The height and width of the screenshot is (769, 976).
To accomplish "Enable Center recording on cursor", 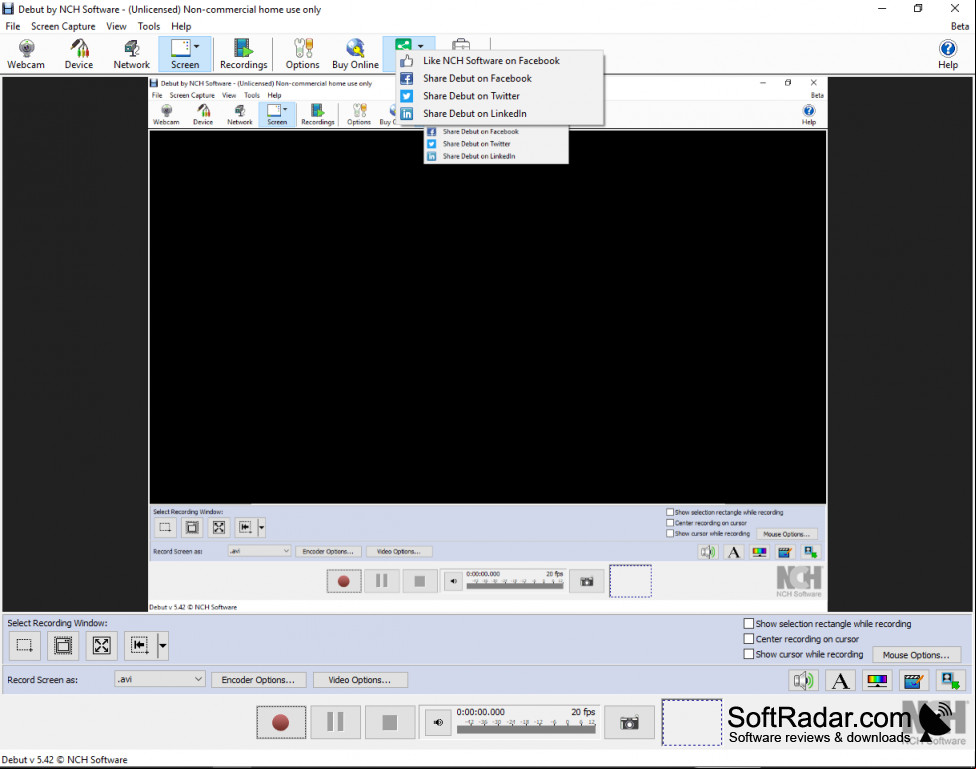I will point(749,639).
